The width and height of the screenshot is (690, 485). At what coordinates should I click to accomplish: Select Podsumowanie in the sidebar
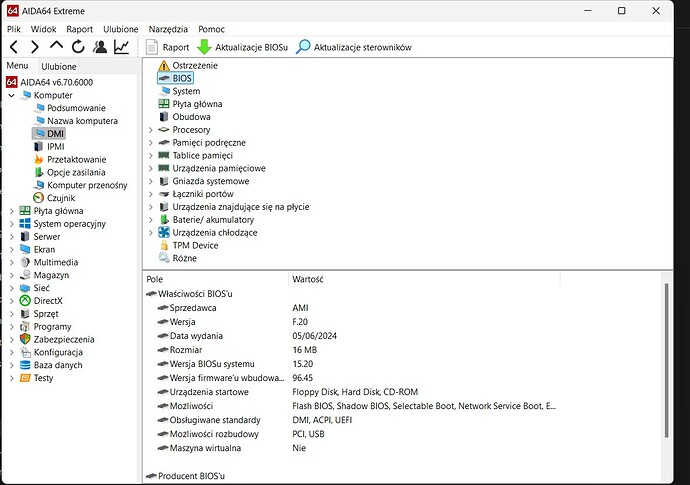coord(76,108)
